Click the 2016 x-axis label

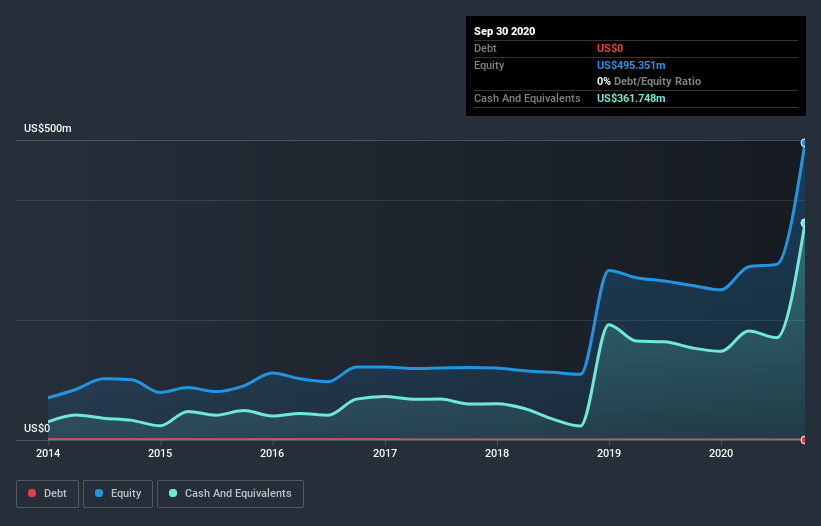pyautogui.click(x=272, y=453)
